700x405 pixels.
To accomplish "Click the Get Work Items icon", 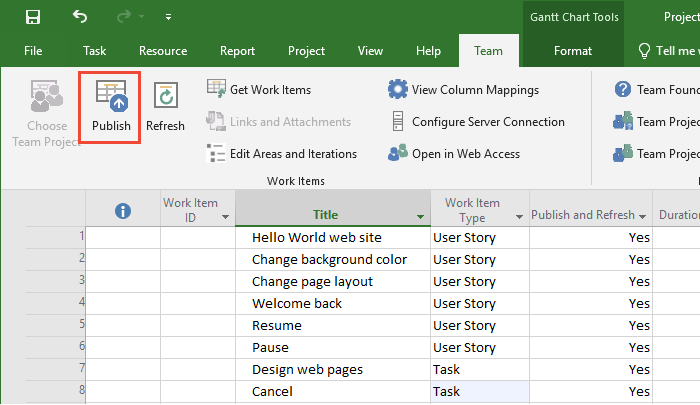I will [x=217, y=89].
